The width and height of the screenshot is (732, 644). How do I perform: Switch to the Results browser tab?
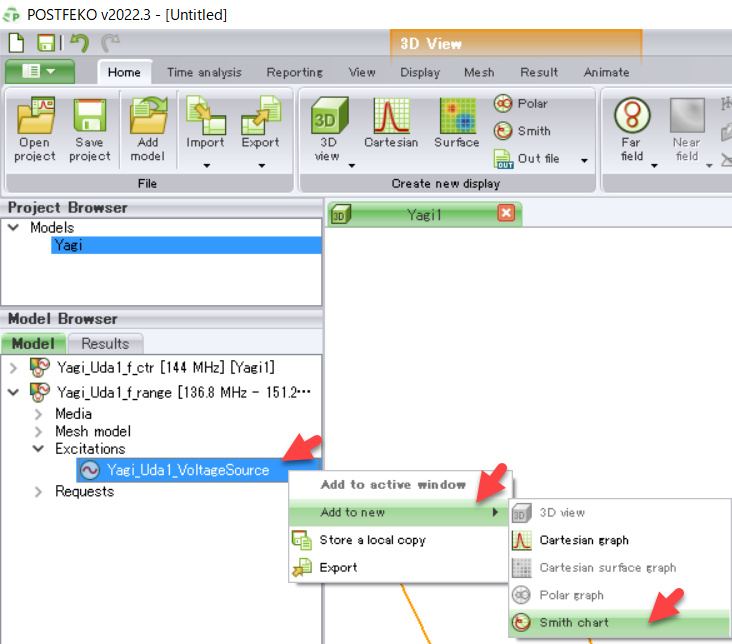click(106, 343)
